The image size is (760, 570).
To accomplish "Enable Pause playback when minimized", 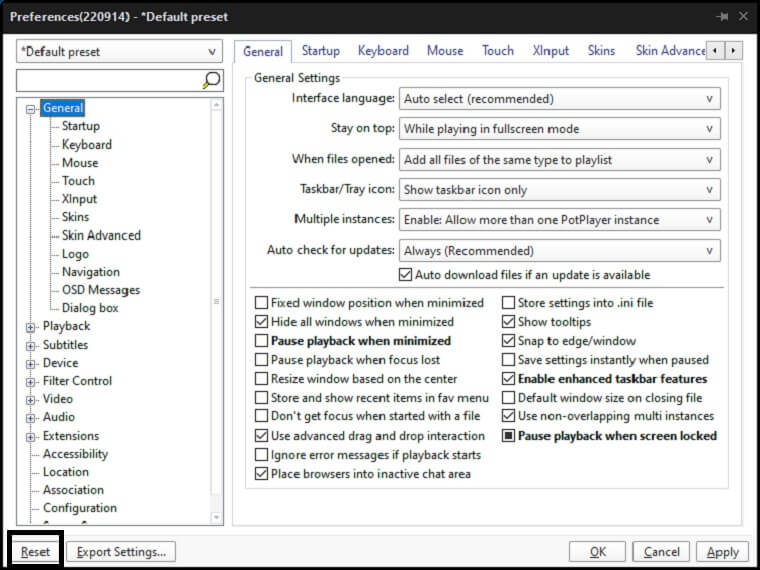I will click(261, 341).
